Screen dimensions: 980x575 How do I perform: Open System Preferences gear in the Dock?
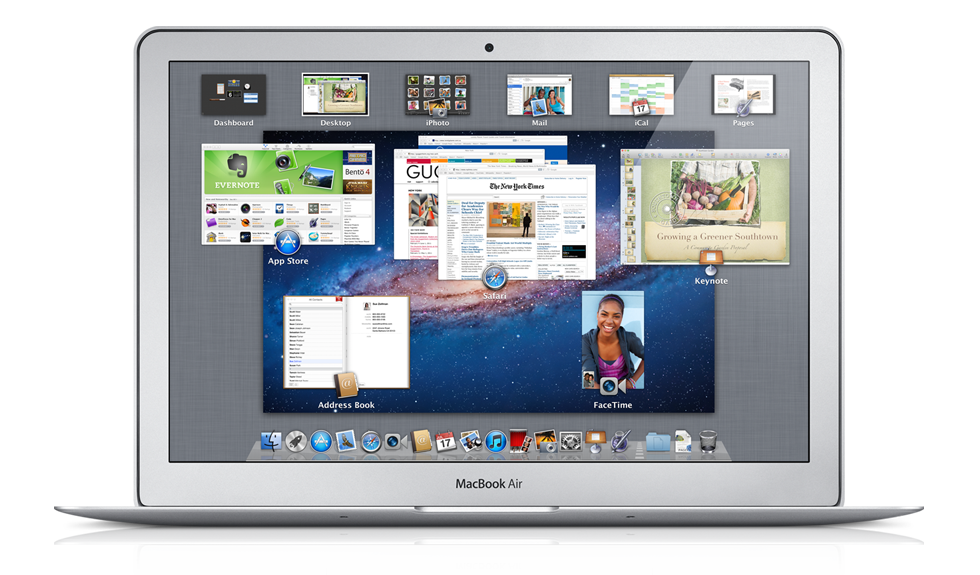(571, 442)
